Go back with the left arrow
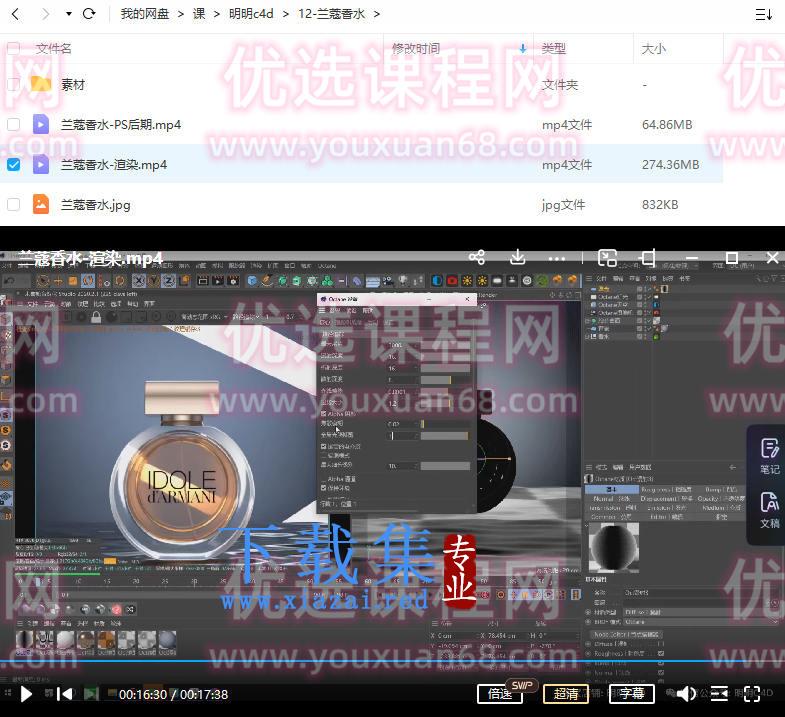The height and width of the screenshot is (717, 785). (15, 14)
